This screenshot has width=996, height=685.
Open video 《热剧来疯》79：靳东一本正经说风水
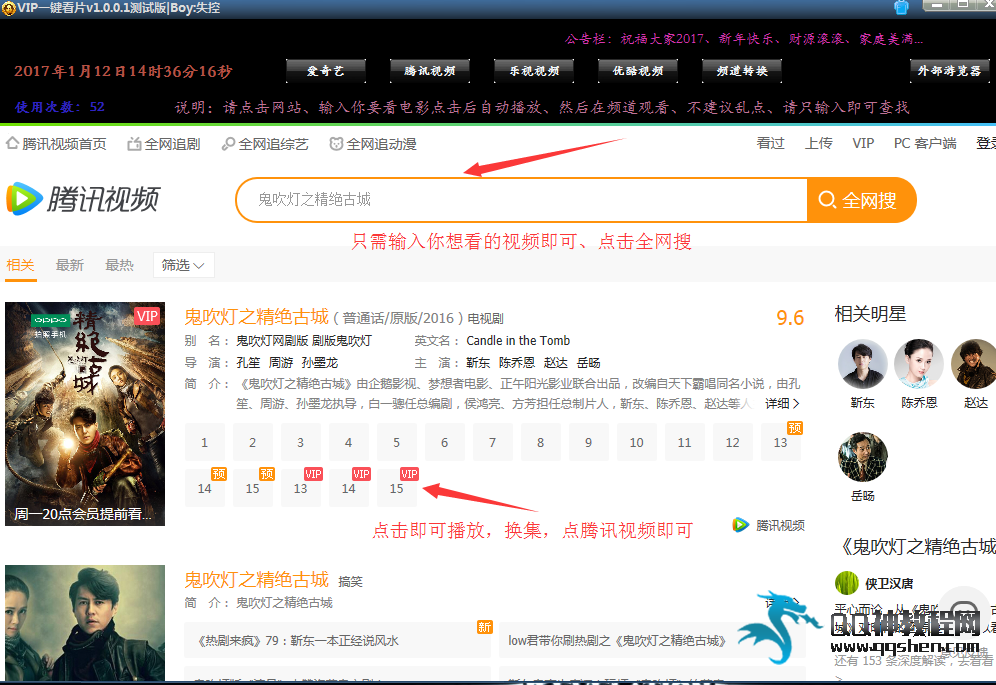click(337, 641)
